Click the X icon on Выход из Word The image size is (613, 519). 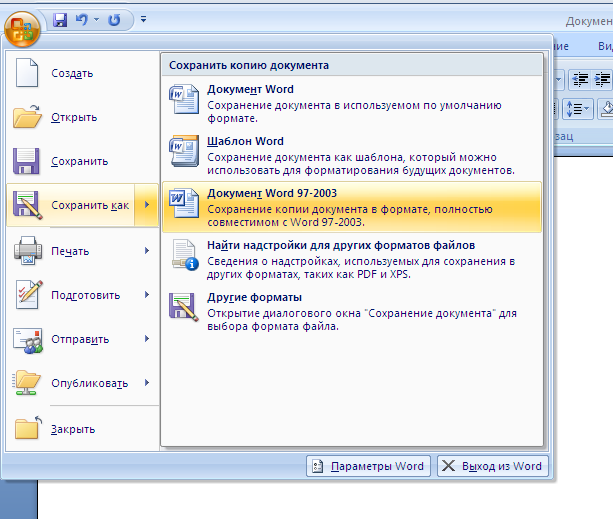(x=448, y=465)
